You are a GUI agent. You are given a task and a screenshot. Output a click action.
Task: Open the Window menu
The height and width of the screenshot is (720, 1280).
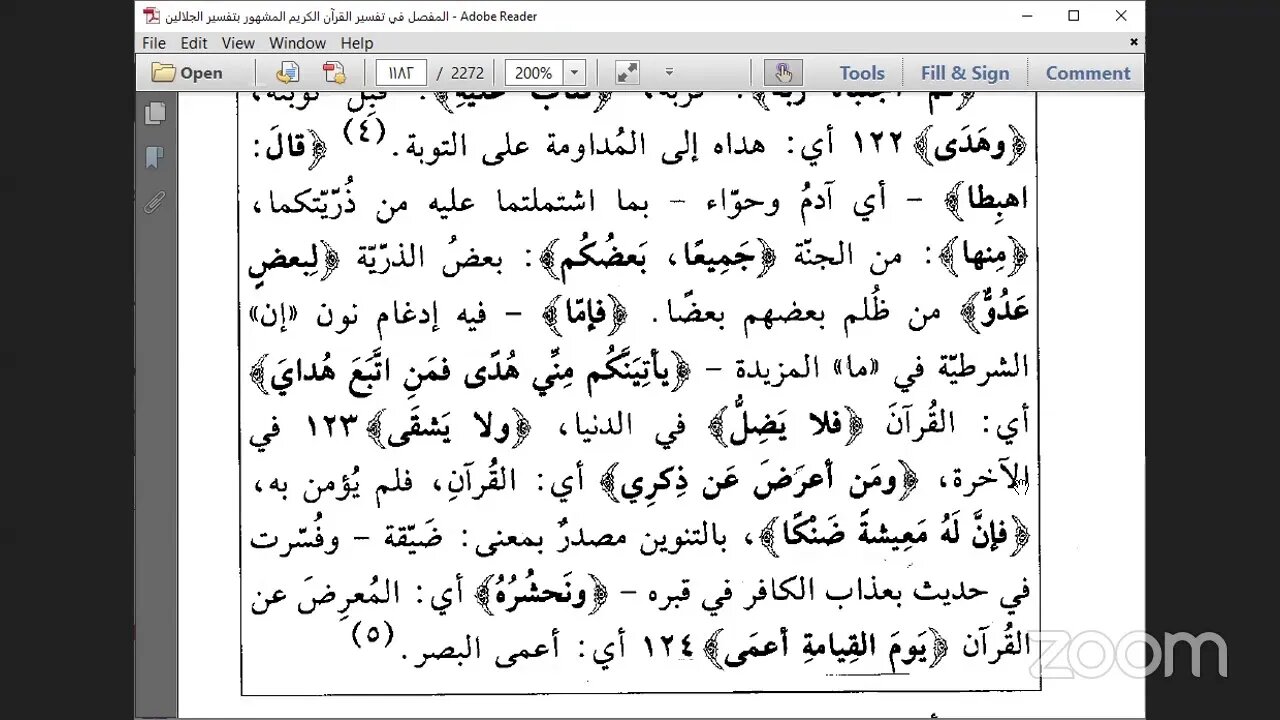(297, 43)
